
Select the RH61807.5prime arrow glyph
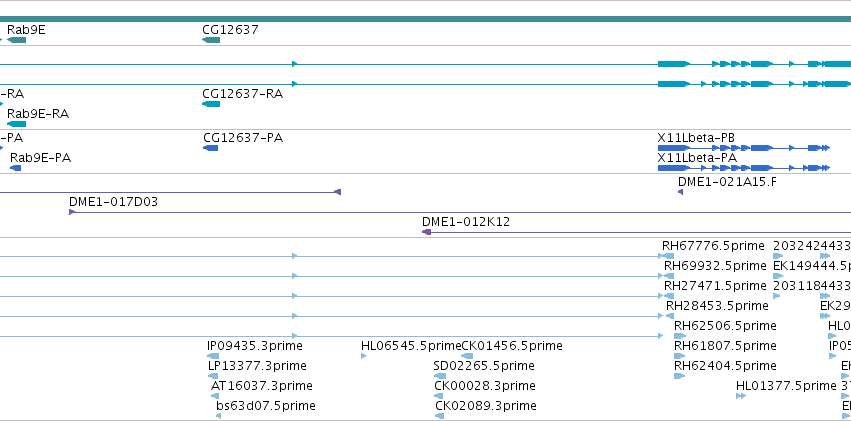[x=679, y=356]
